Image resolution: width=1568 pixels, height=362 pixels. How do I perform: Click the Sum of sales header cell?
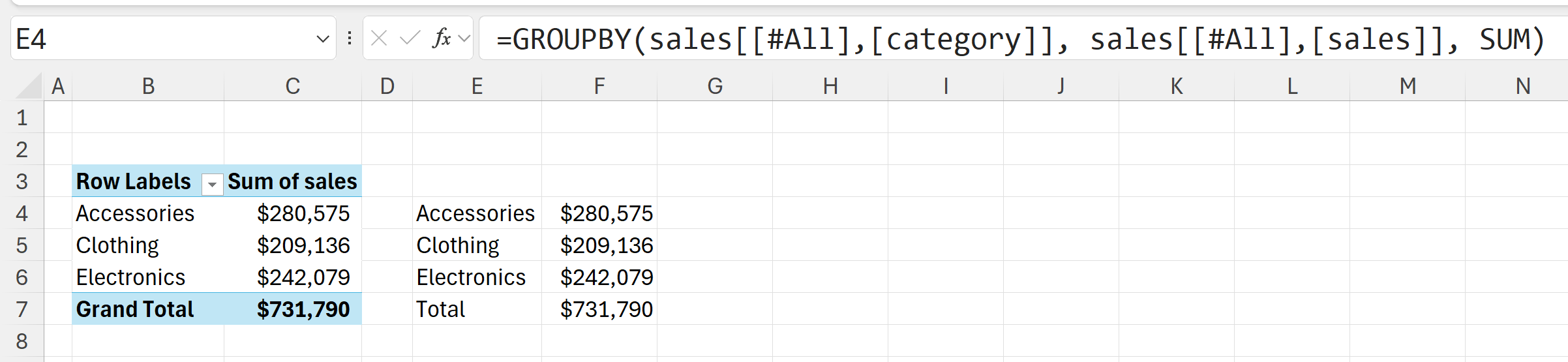[x=292, y=181]
